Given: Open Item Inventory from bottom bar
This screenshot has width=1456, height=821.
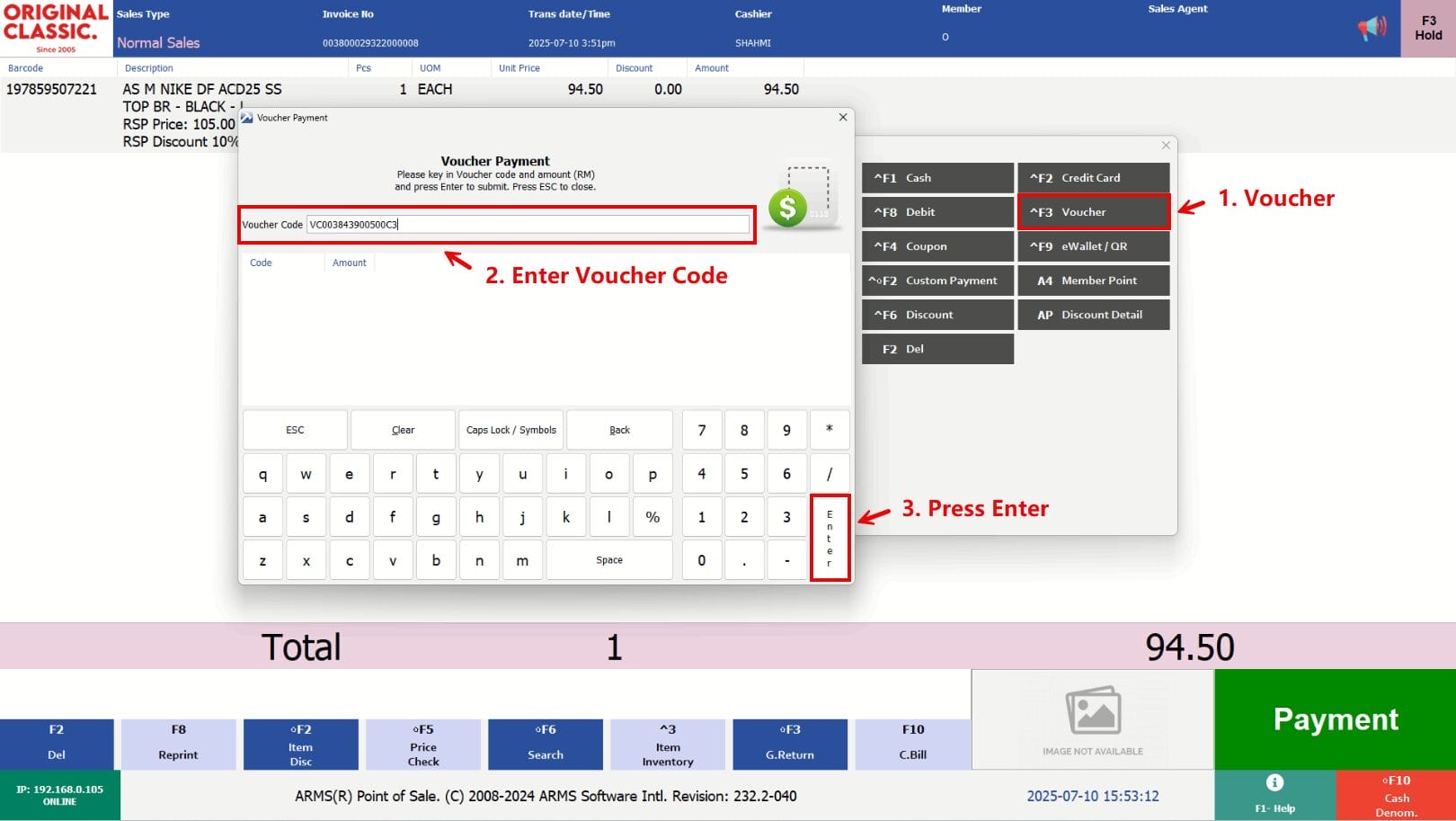Looking at the screenshot, I should point(668,745).
